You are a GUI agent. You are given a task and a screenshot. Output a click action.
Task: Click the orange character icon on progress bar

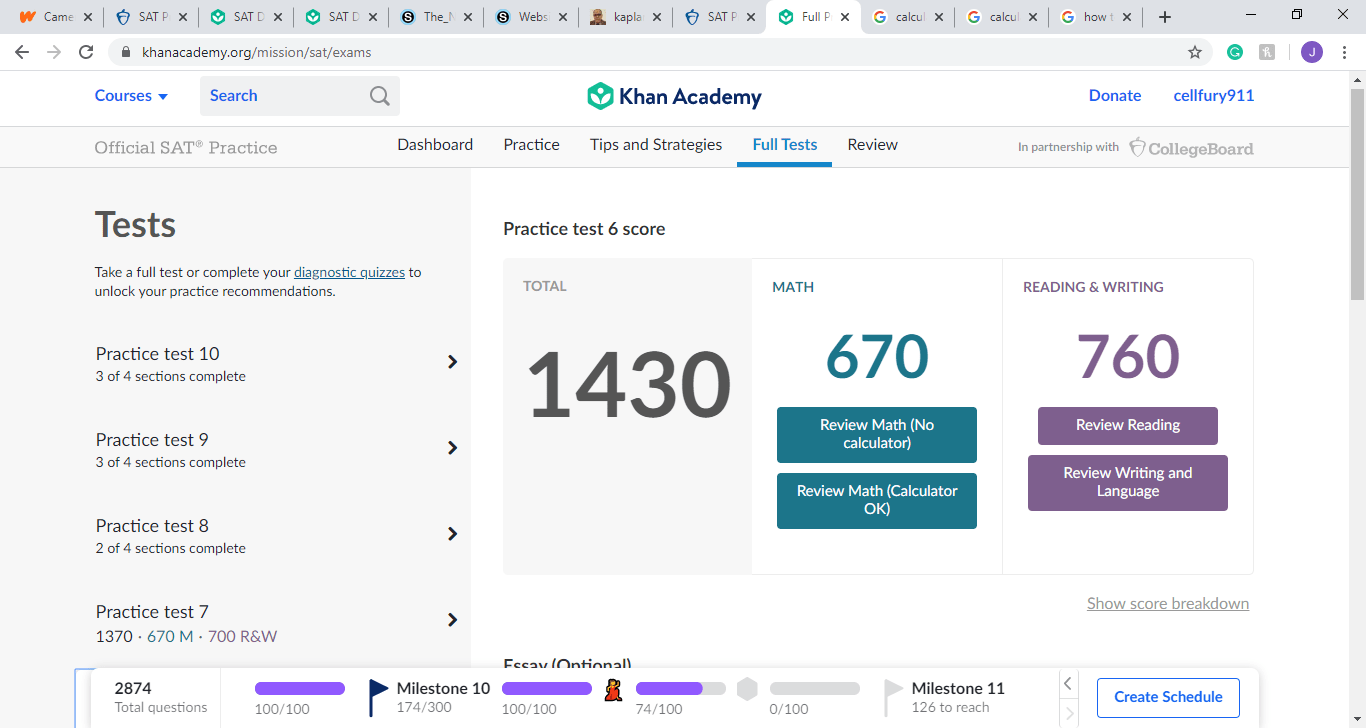tap(613, 689)
